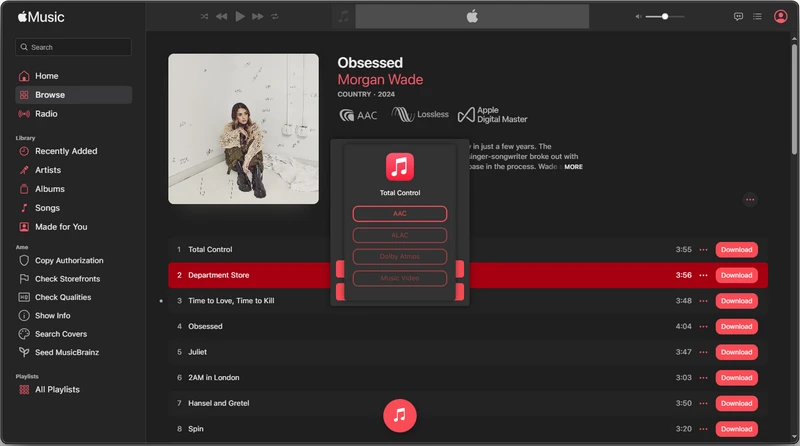Select track row Juliet
This screenshot has height=446, width=800.
(468, 352)
